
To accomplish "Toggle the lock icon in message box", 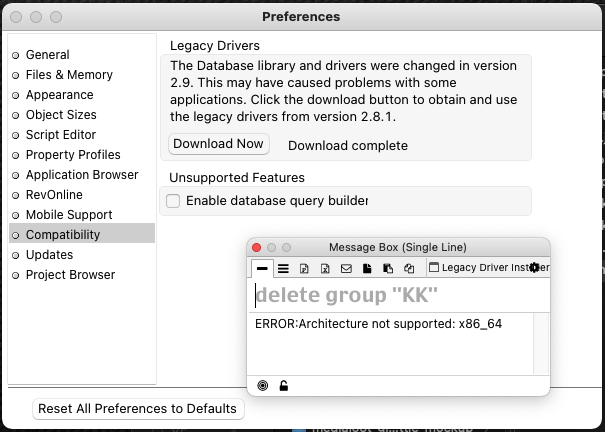I will pos(284,386).
